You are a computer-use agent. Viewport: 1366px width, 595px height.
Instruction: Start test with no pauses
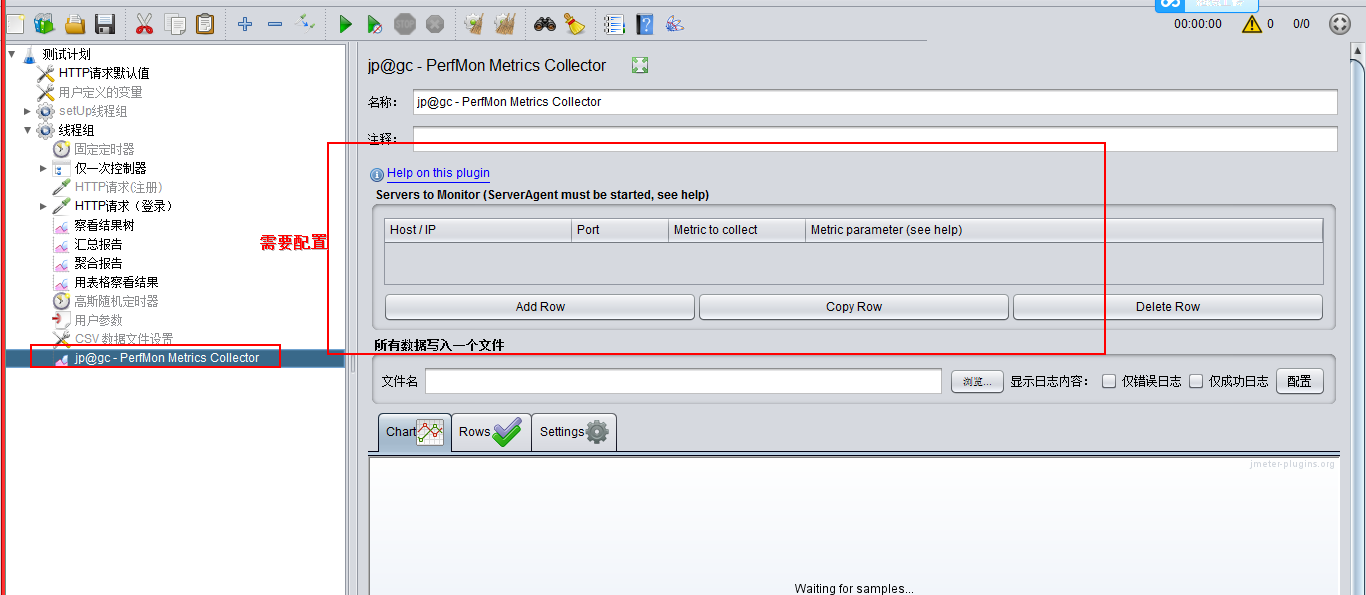click(x=375, y=24)
